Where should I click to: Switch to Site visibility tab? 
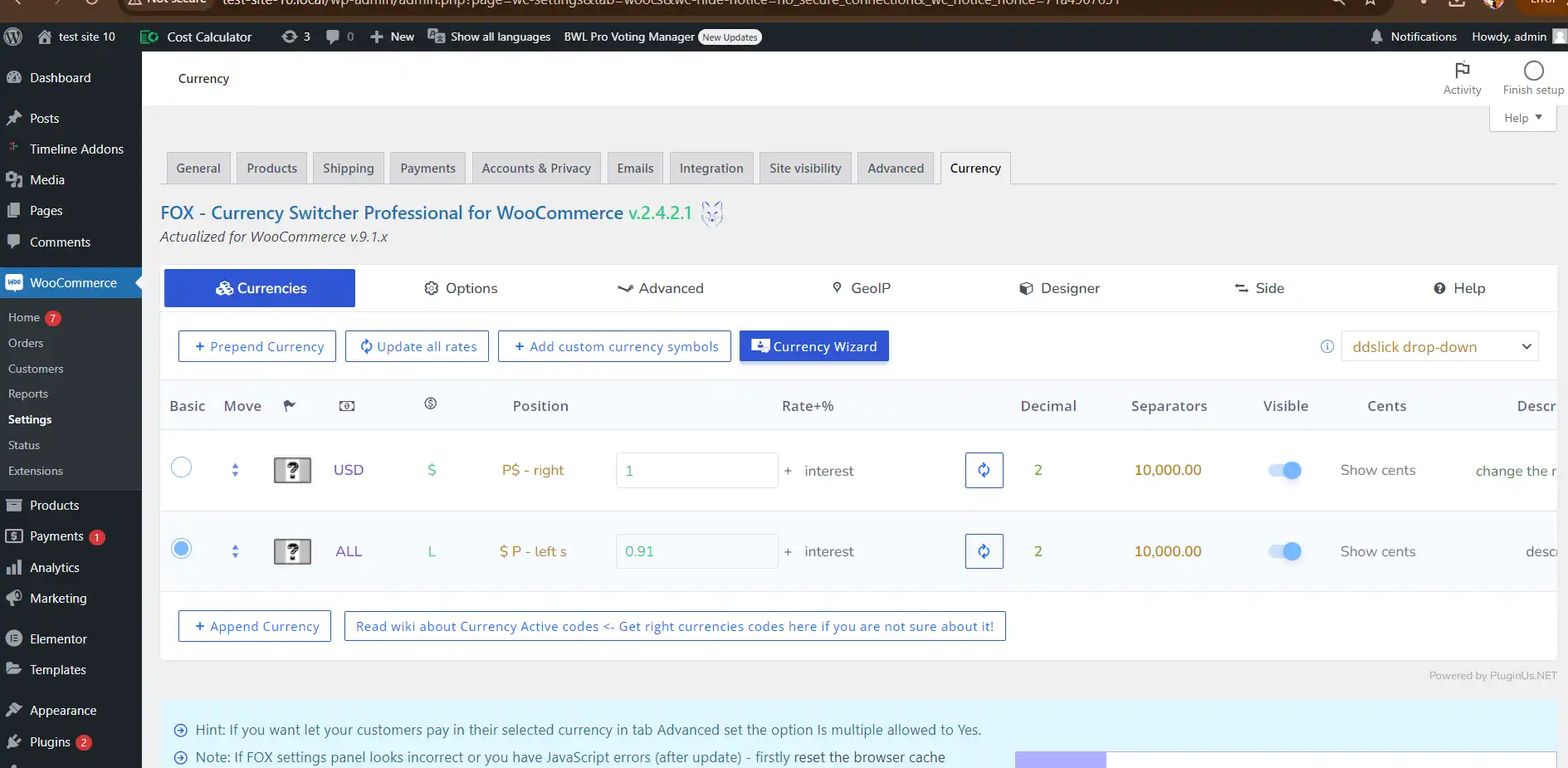(805, 168)
